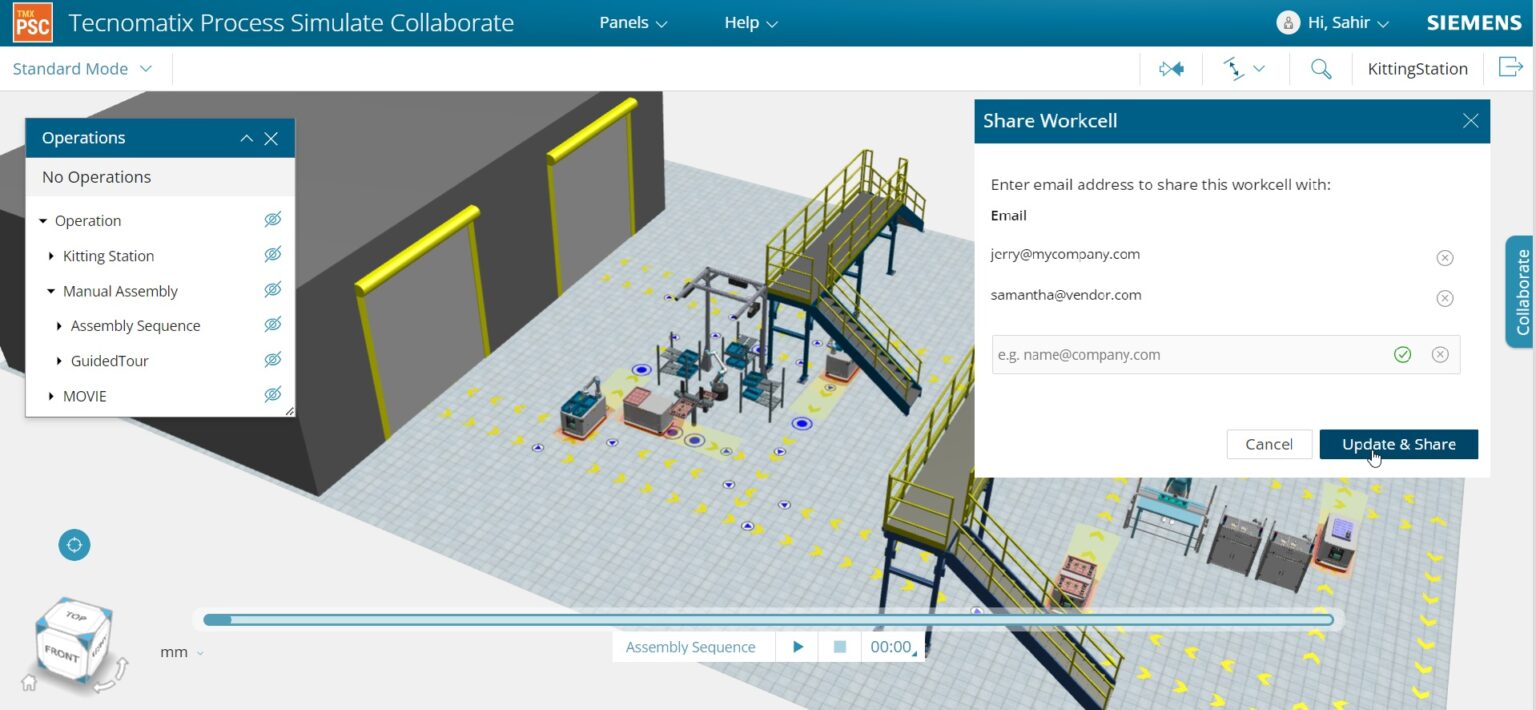Click the Update & Share button

[1397, 444]
